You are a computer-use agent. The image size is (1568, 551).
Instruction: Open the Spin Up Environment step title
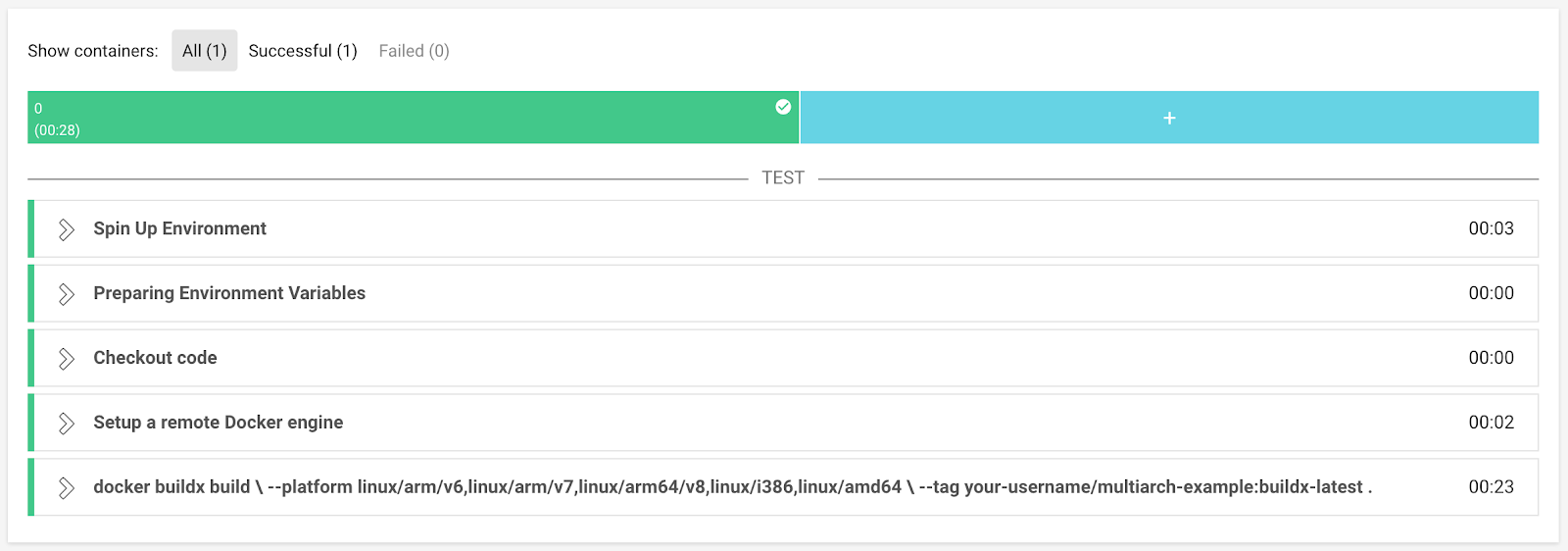[180, 228]
